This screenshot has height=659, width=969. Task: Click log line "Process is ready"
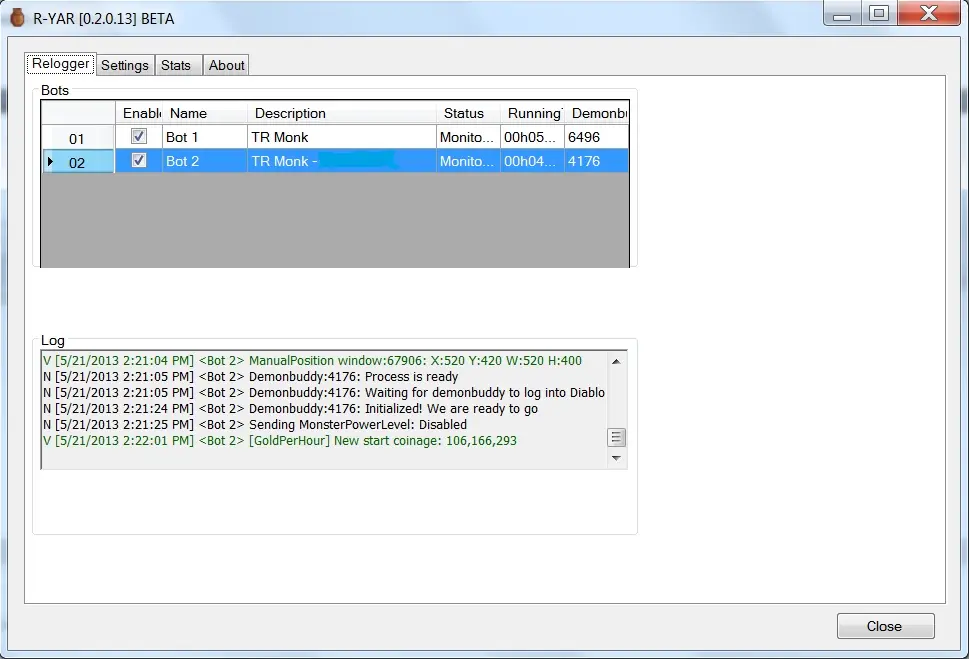click(250, 376)
